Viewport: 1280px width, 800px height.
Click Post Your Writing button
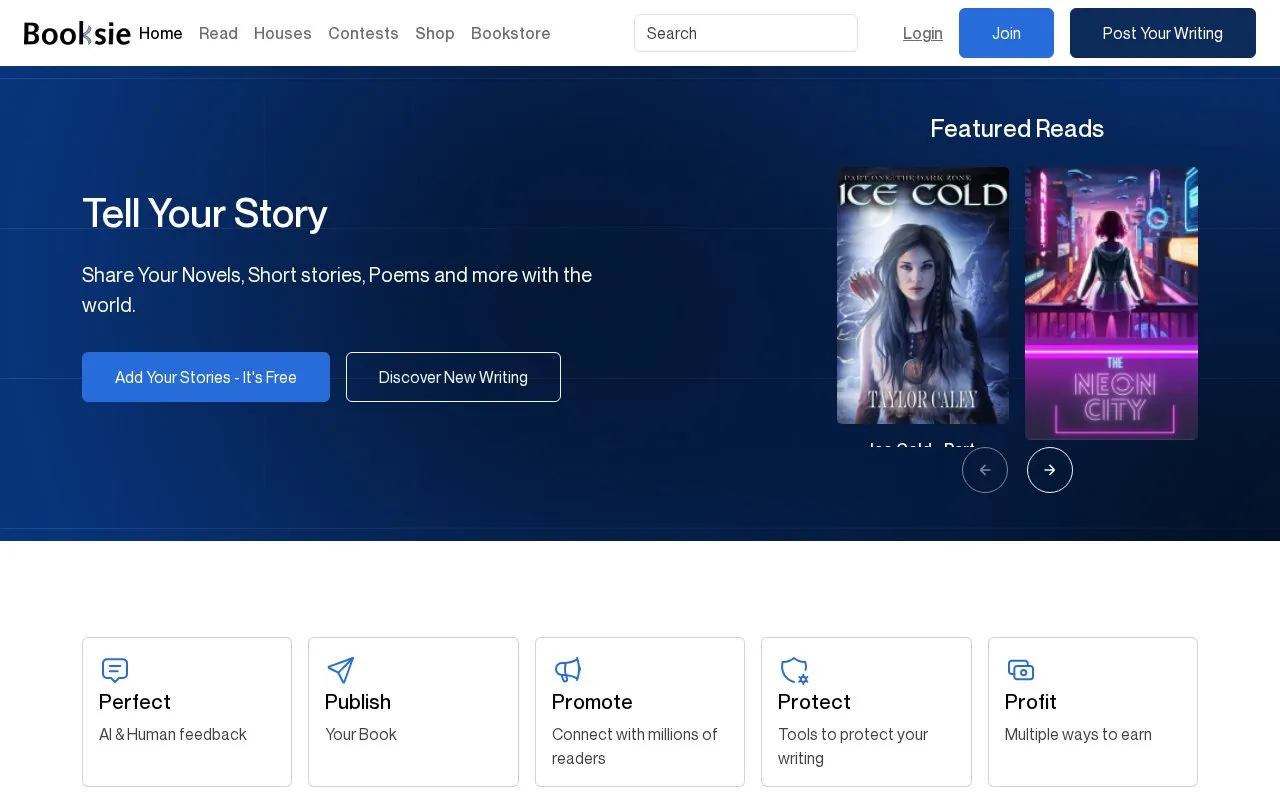[x=1163, y=33]
